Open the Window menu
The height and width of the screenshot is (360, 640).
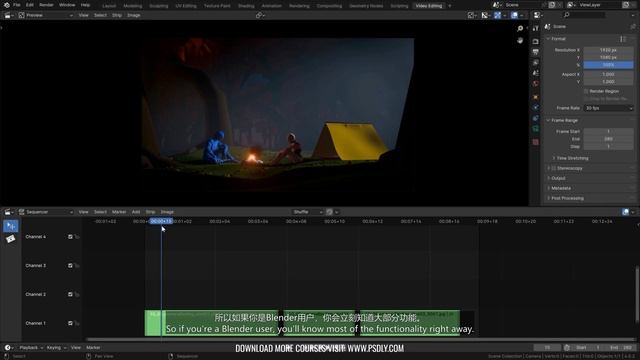pos(67,5)
